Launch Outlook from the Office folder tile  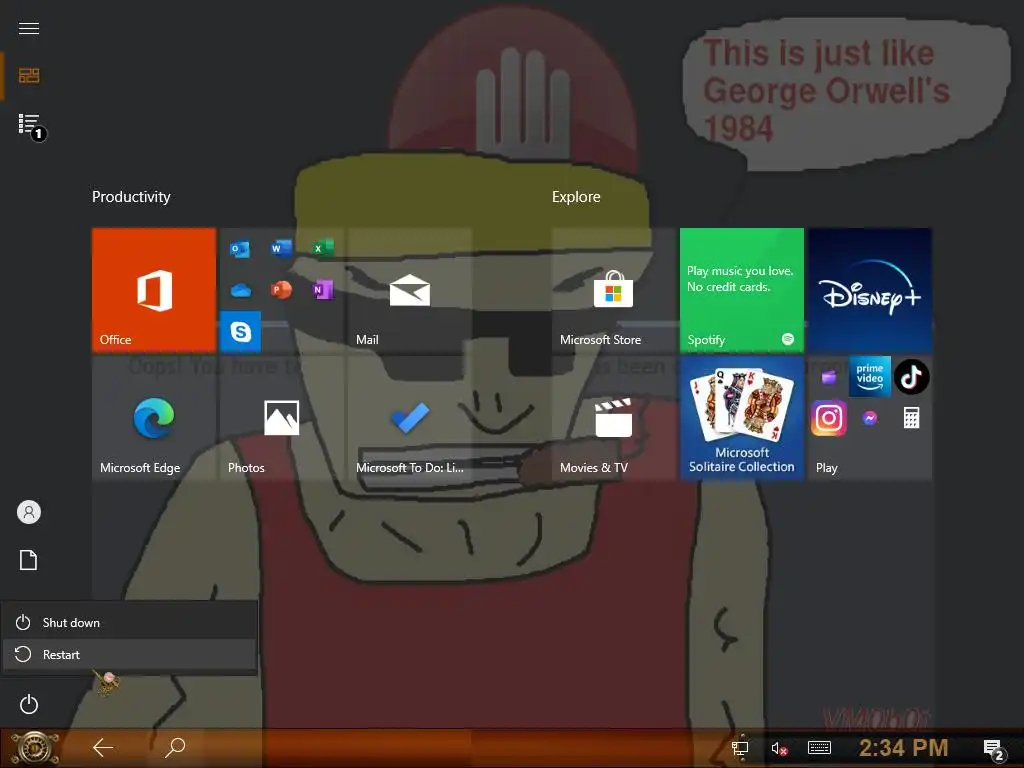pyautogui.click(x=240, y=249)
